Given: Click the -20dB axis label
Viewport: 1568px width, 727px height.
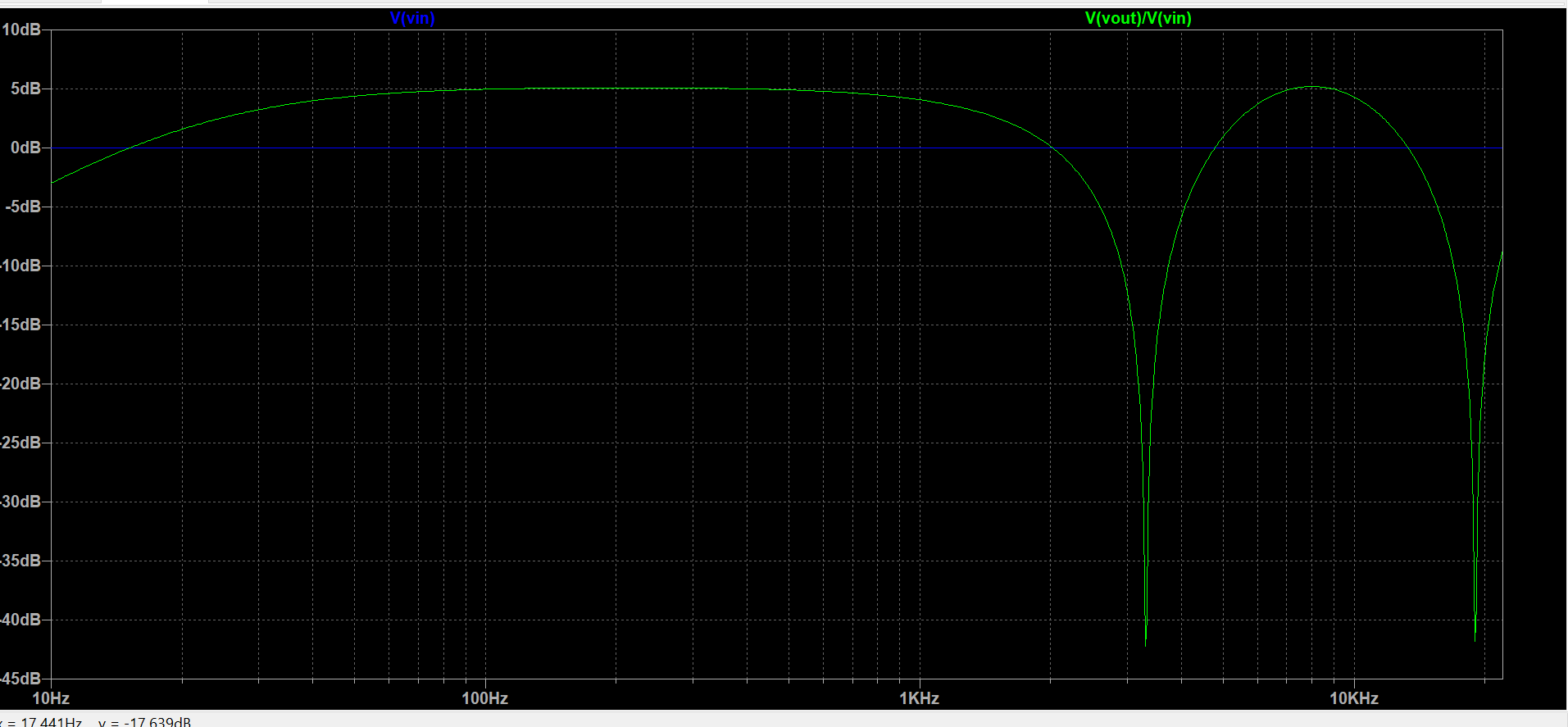Looking at the screenshot, I should [20, 384].
